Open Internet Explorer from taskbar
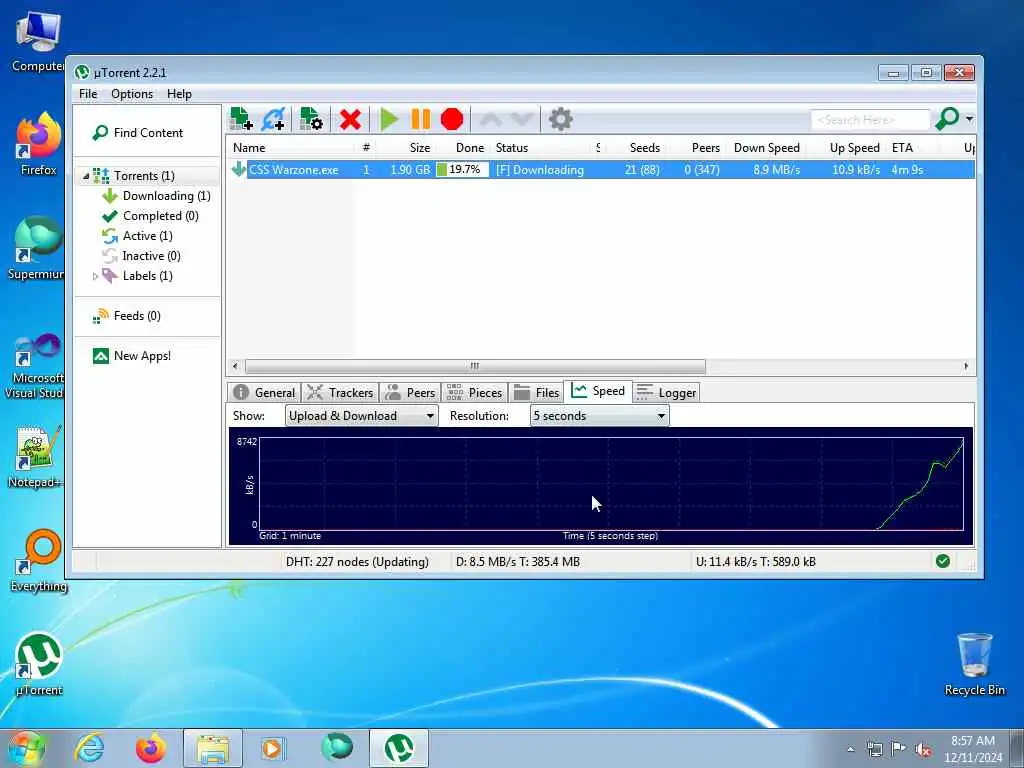Viewport: 1024px width, 768px height. pos(89,748)
